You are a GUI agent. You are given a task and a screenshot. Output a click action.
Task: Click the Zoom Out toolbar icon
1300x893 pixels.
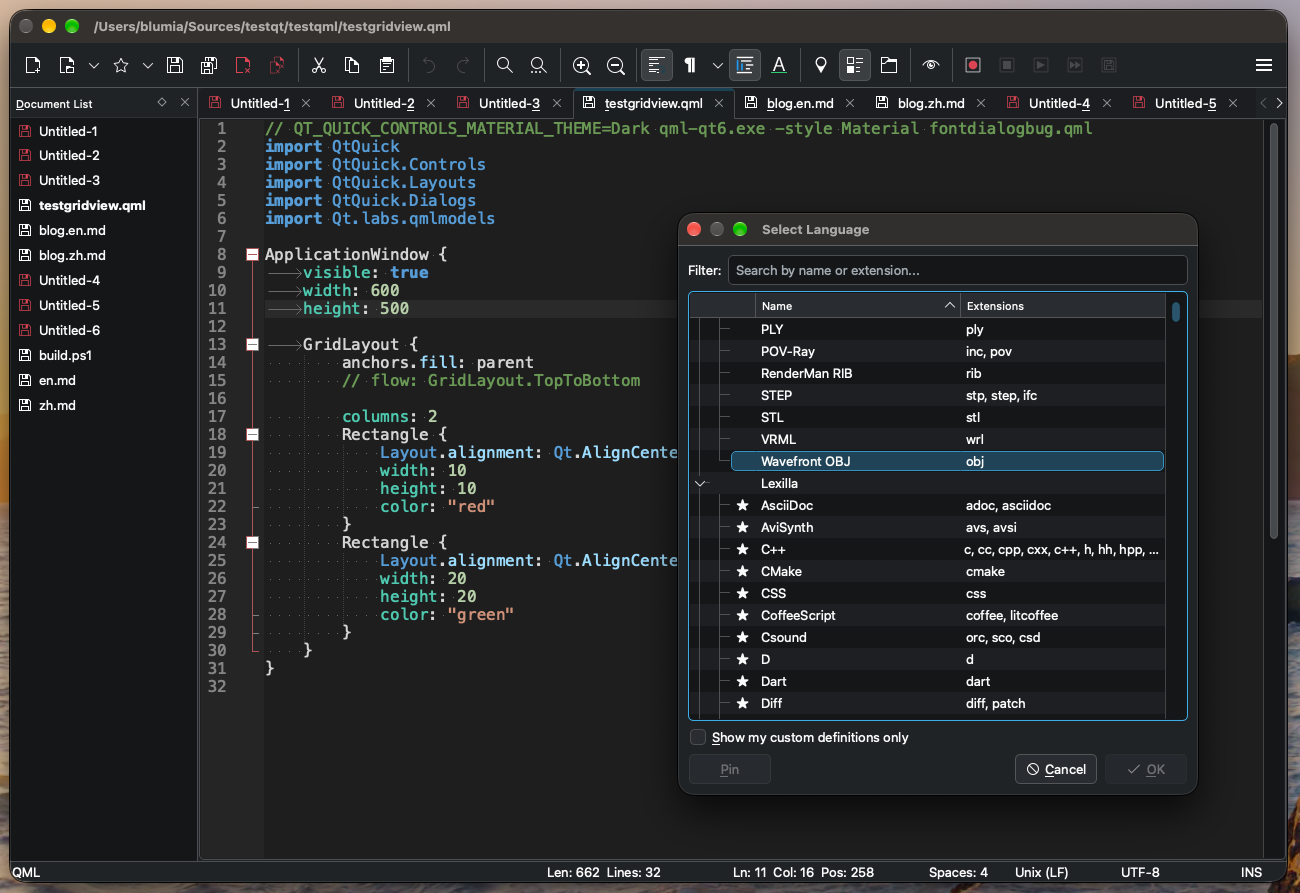616,65
